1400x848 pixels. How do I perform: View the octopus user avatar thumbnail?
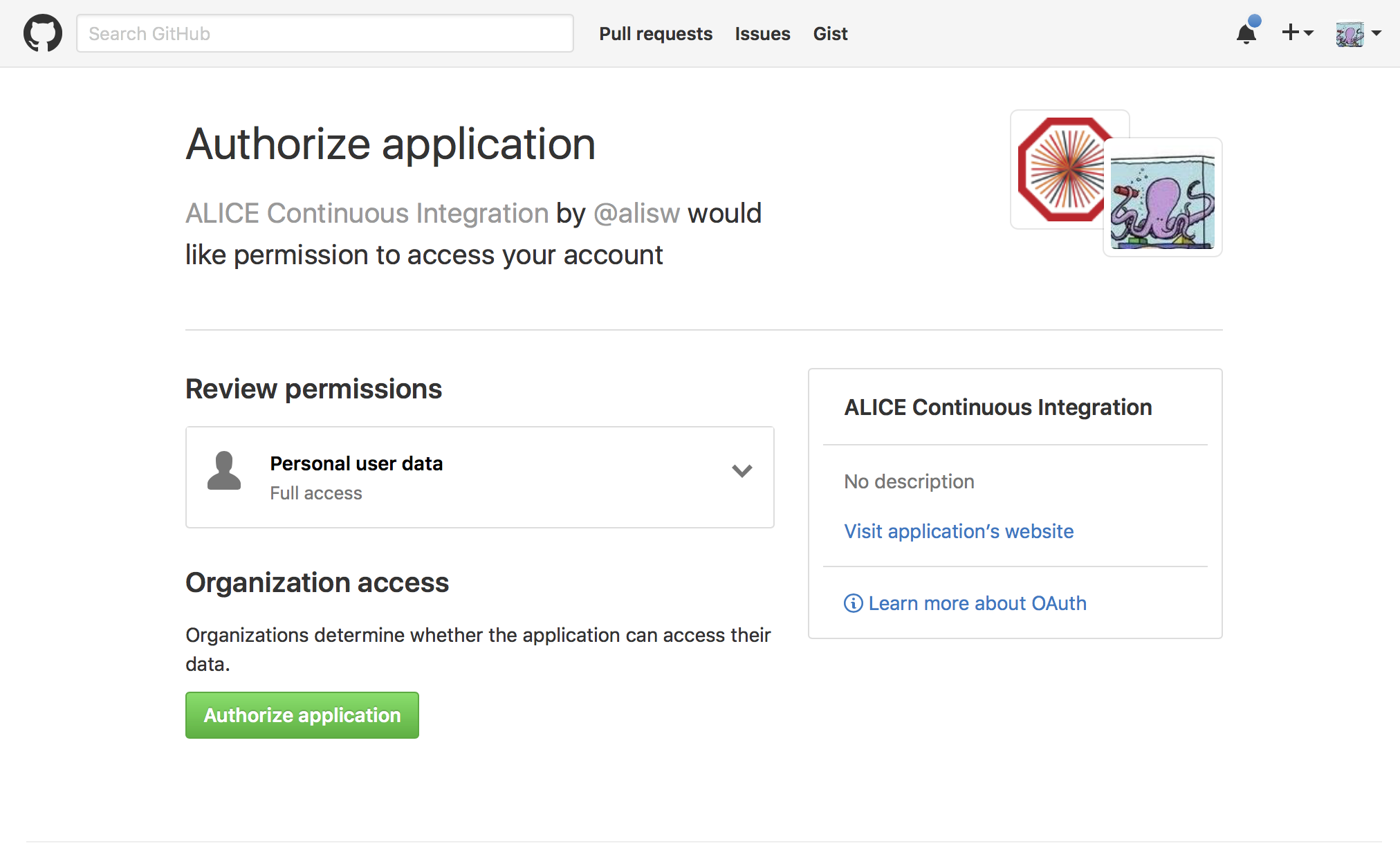1163,198
